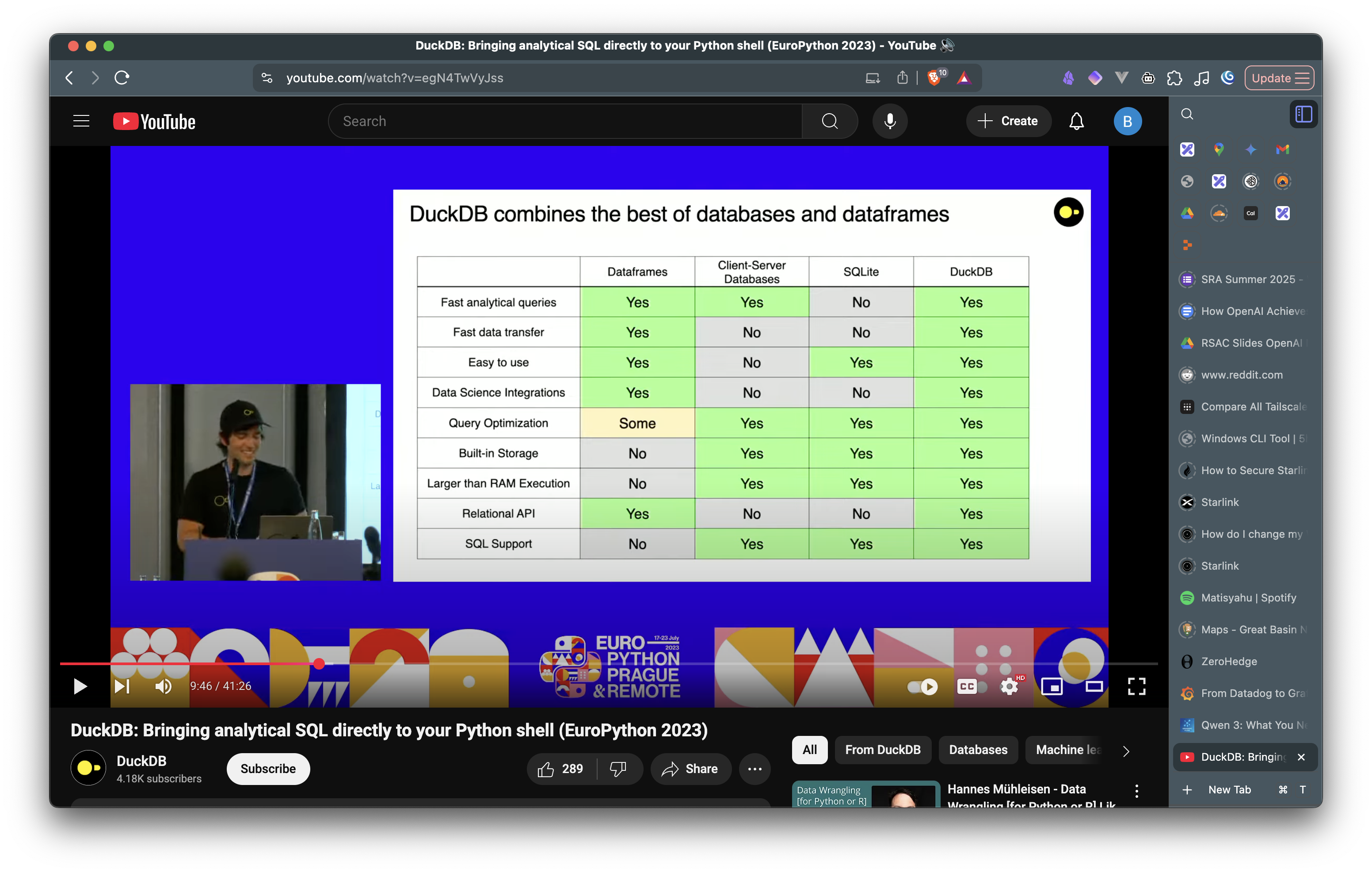Open more actions ellipsis menu

[x=755, y=769]
